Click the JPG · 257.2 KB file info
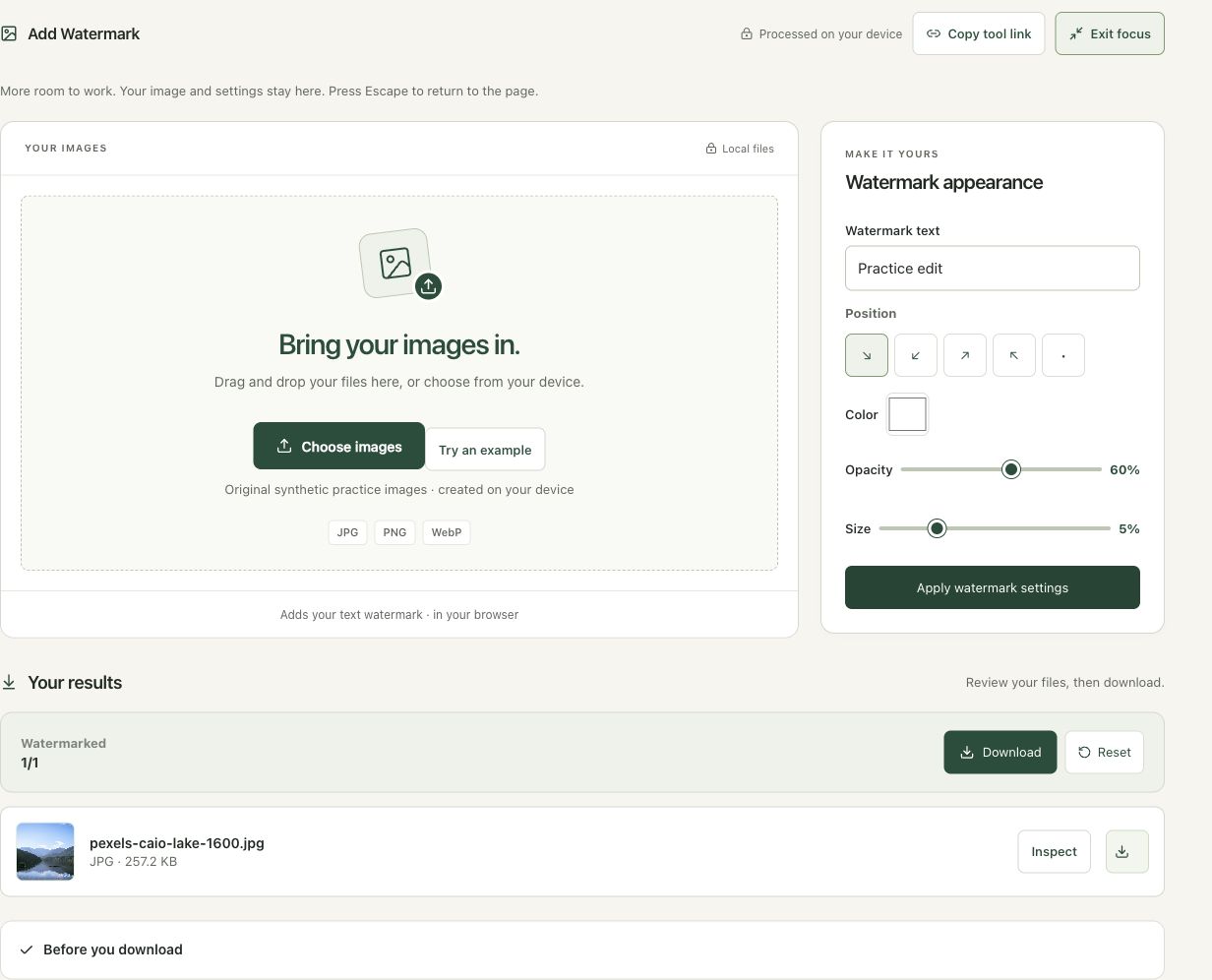This screenshot has width=1212, height=980. pos(134,861)
